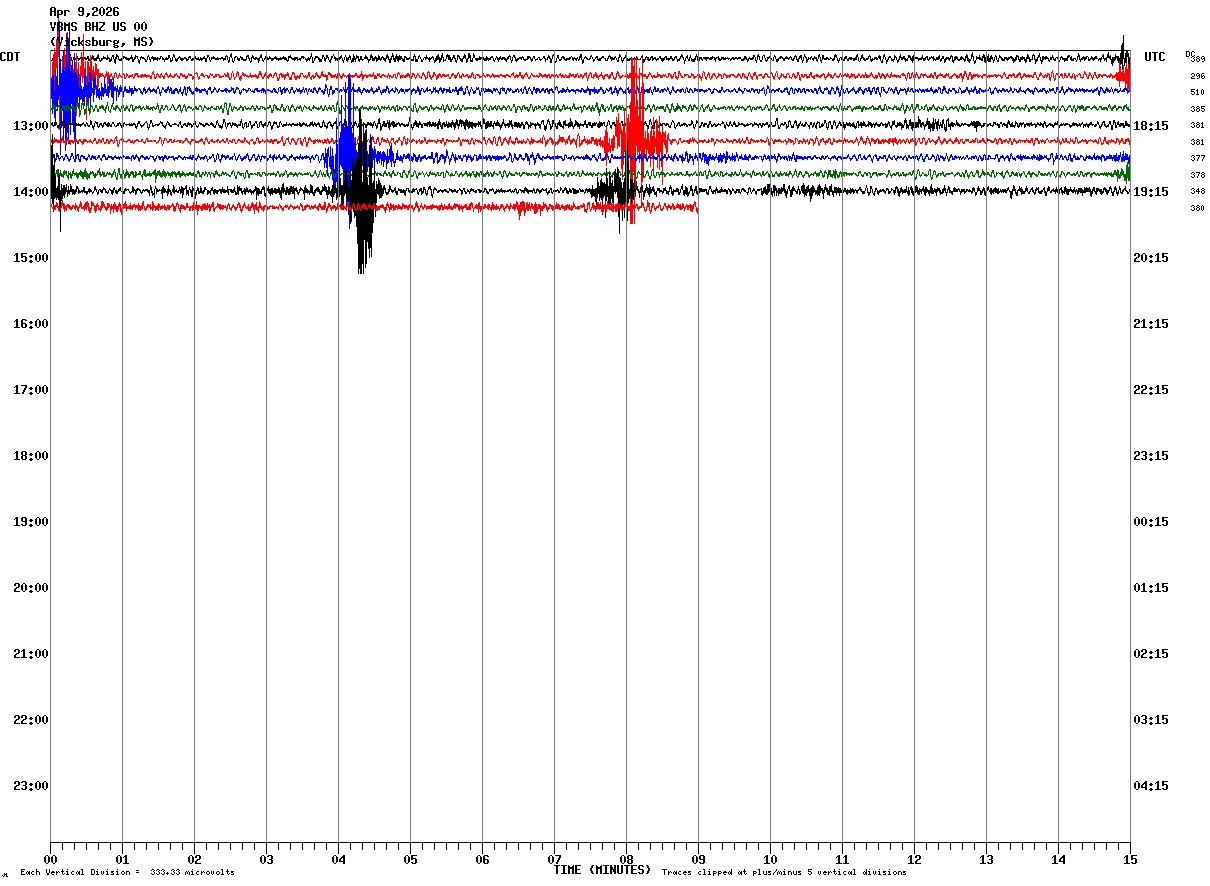Image resolution: width=1210 pixels, height=886 pixels.
Task: Click the '04:15' UTC time label
Action: pyautogui.click(x=1151, y=786)
